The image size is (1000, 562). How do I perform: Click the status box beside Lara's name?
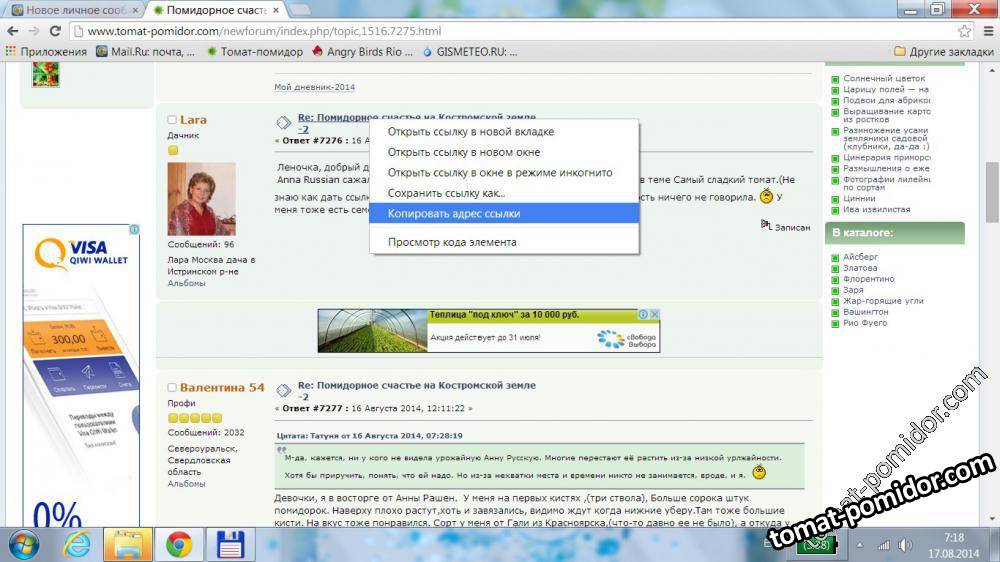tap(172, 120)
